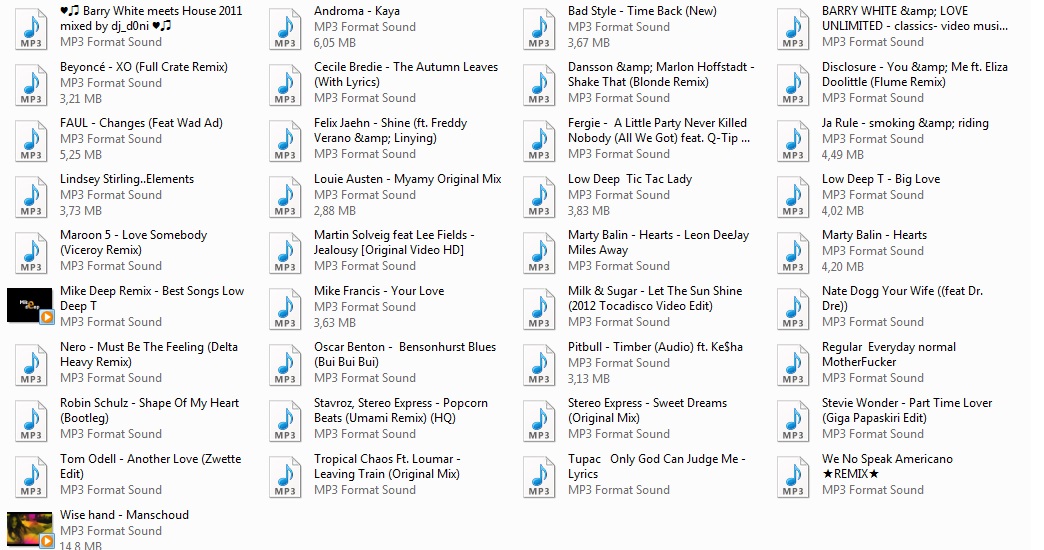The width and height of the screenshot is (1044, 550).
Task: Click Cecile Bredie - The Autumn Leaves icon
Action: tap(285, 85)
